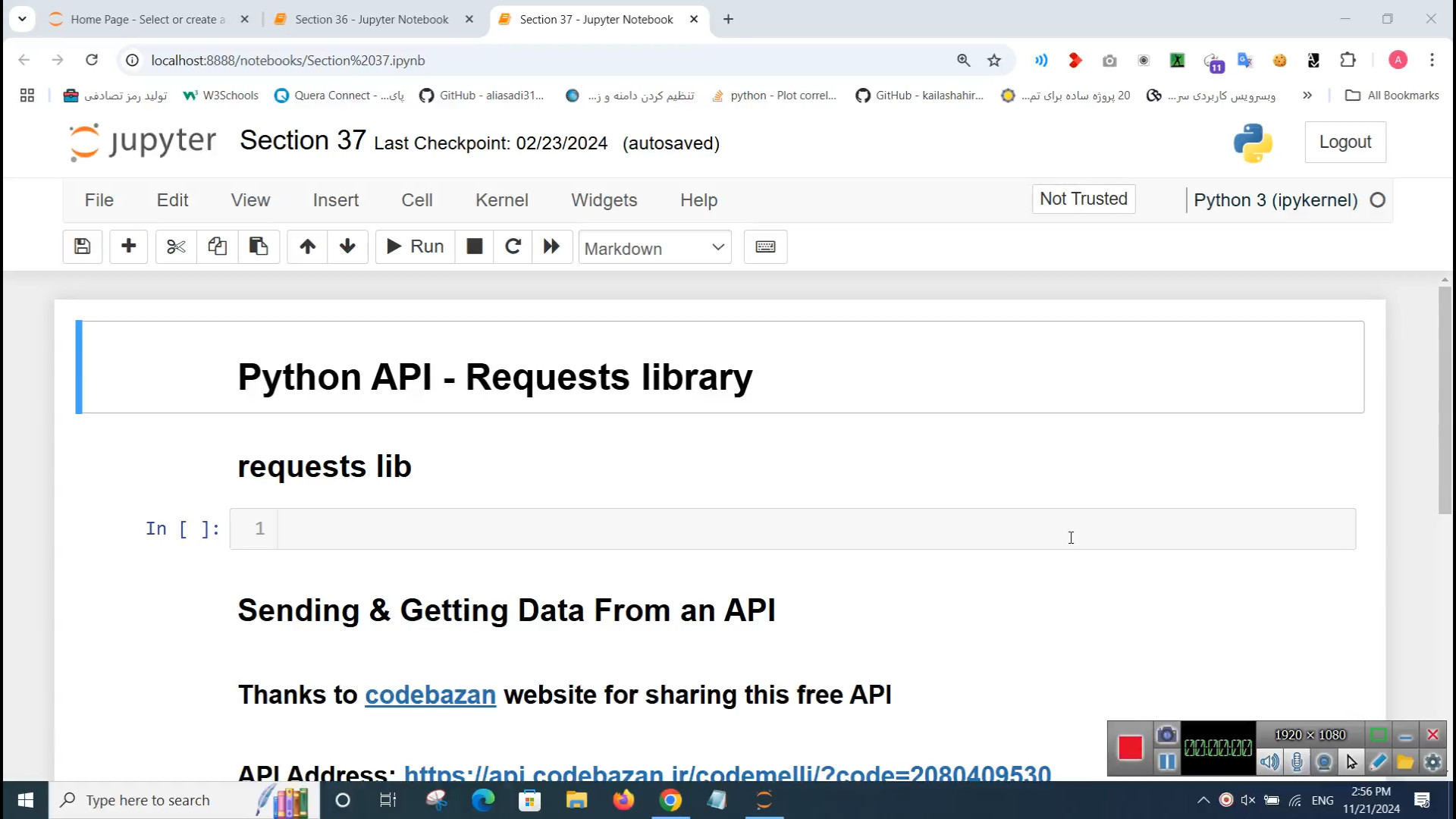Image resolution: width=1456 pixels, height=819 pixels.
Task: Open the Chrome profile avatar
Action: (1398, 60)
